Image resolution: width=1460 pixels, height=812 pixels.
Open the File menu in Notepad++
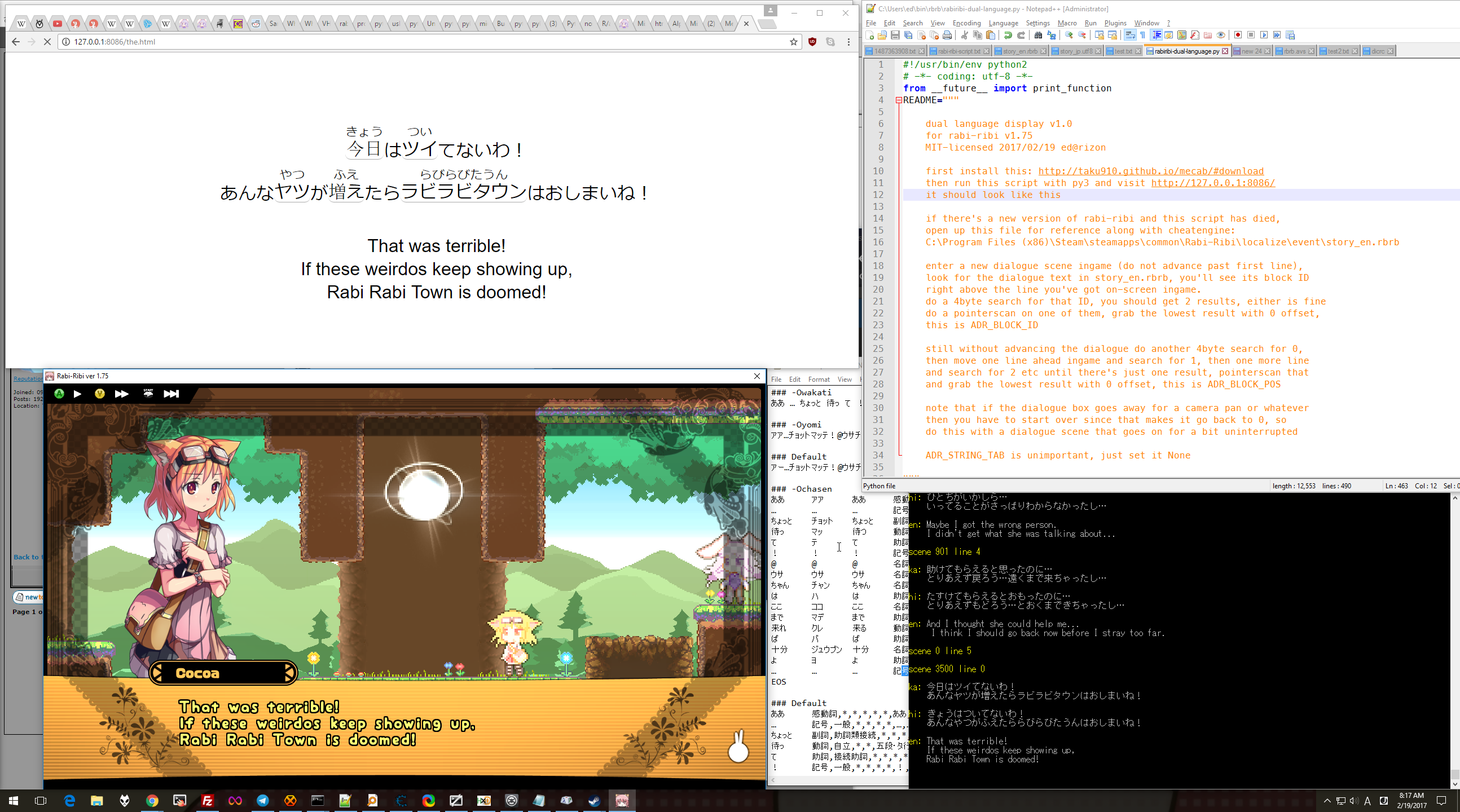click(870, 23)
